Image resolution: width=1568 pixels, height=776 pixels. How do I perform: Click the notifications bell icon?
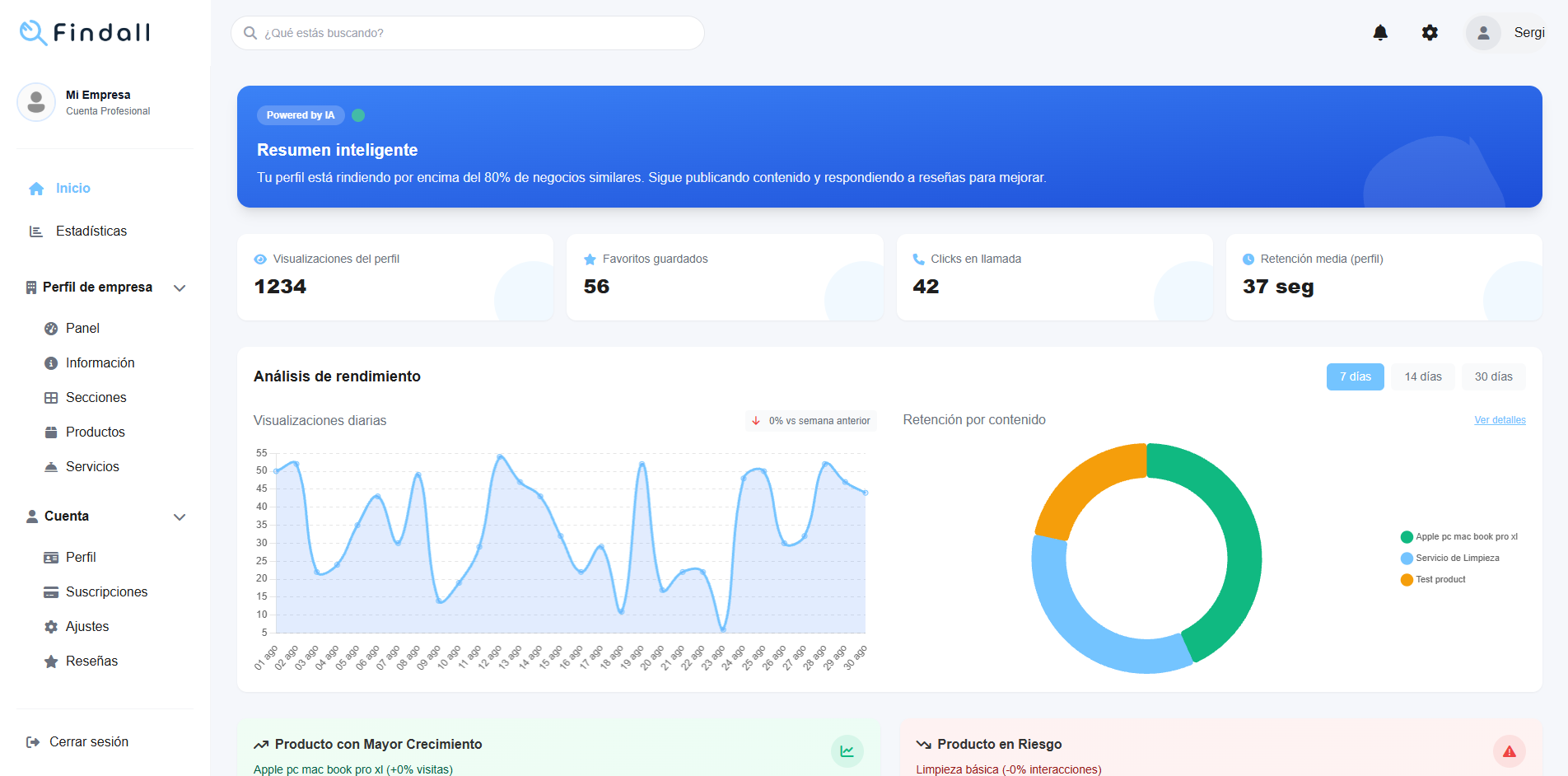[x=1380, y=32]
